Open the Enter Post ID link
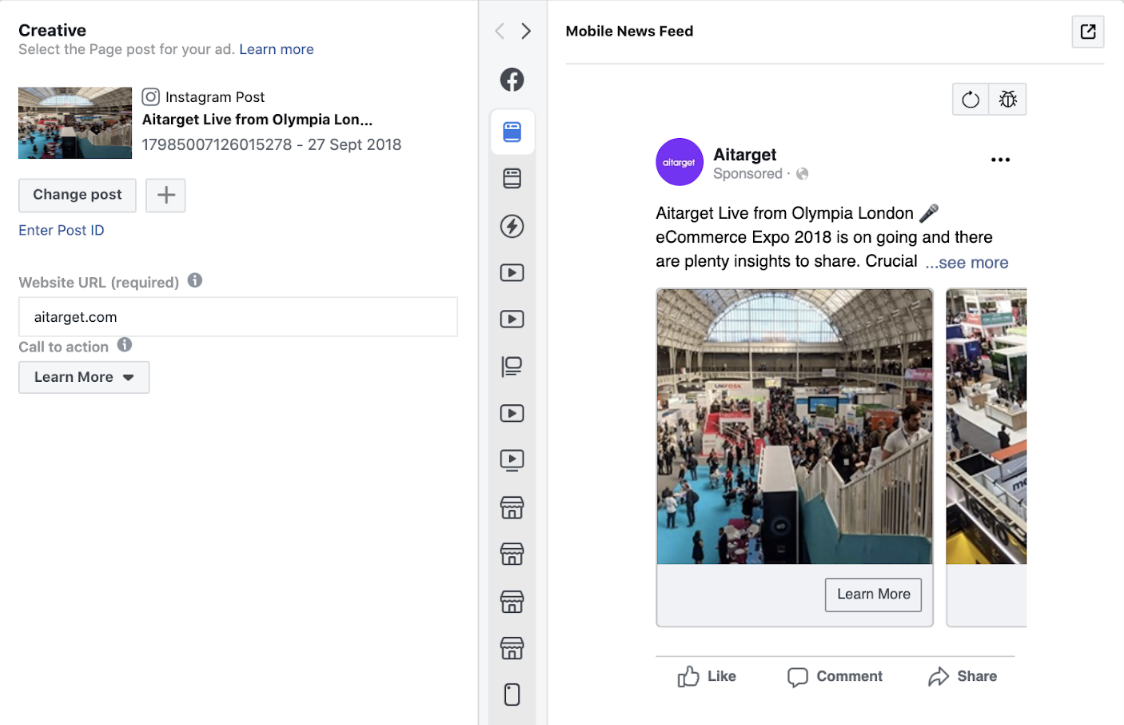1124x725 pixels. (61, 230)
